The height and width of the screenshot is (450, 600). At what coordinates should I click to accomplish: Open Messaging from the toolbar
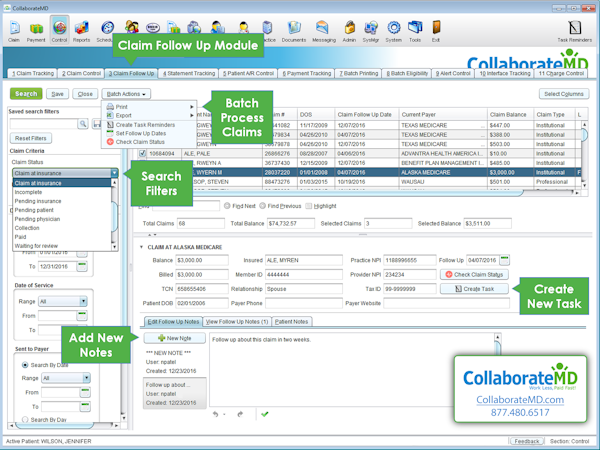[323, 29]
